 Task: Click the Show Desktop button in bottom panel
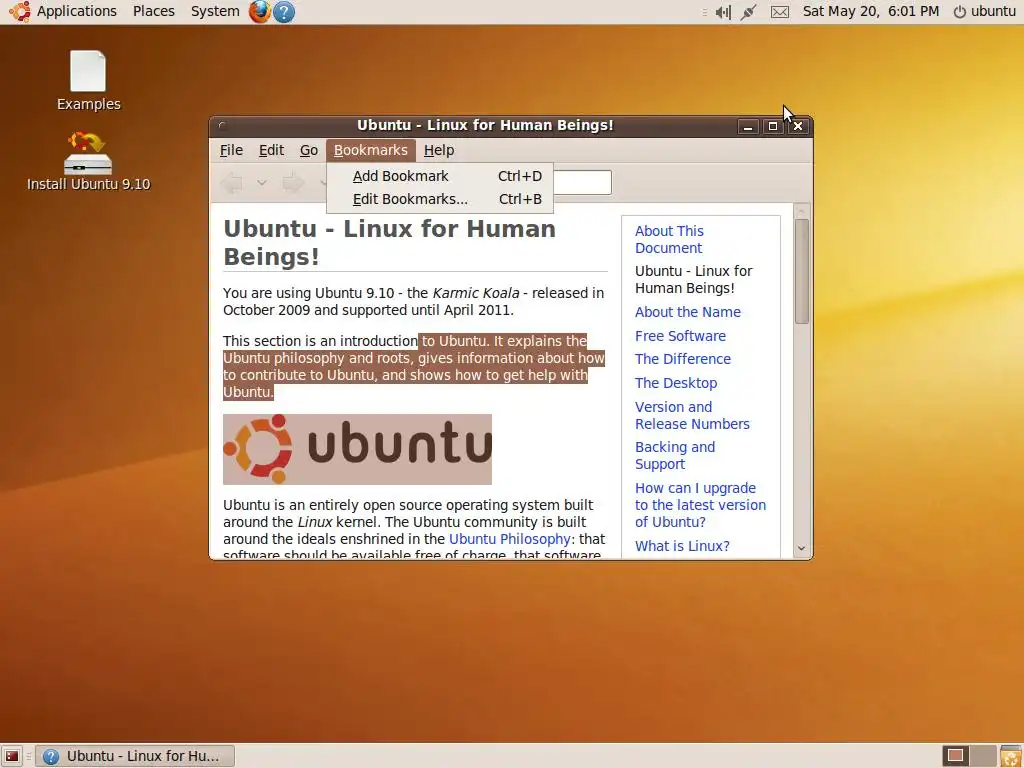[12, 756]
